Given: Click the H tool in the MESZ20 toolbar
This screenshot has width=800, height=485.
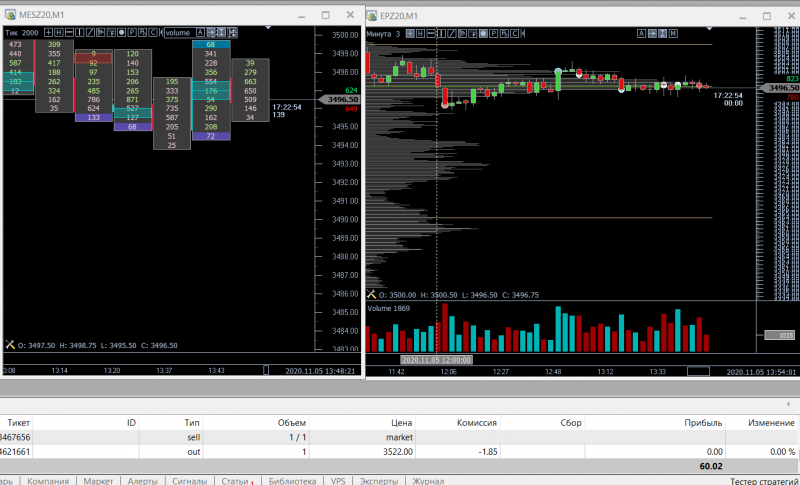Looking at the screenshot, I should tap(59, 33).
